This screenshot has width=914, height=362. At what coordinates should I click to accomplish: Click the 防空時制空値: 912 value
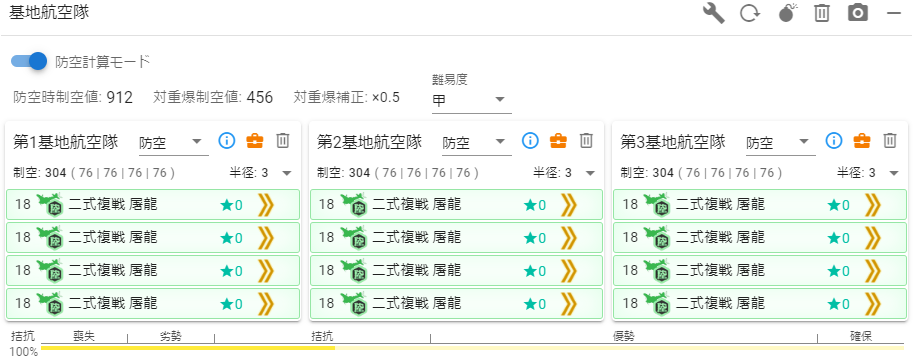pyautogui.click(x=73, y=97)
